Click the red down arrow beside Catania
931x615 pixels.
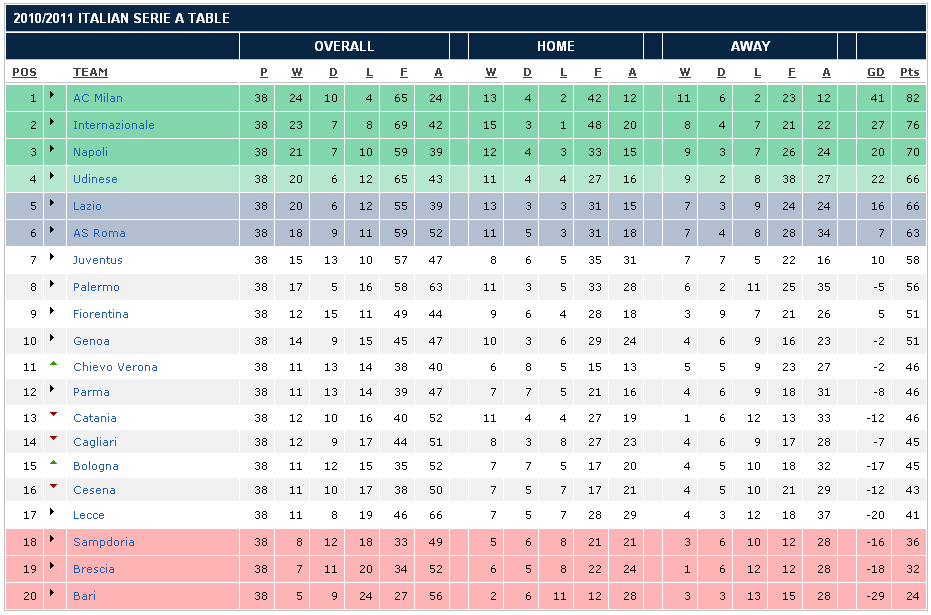click(52, 415)
